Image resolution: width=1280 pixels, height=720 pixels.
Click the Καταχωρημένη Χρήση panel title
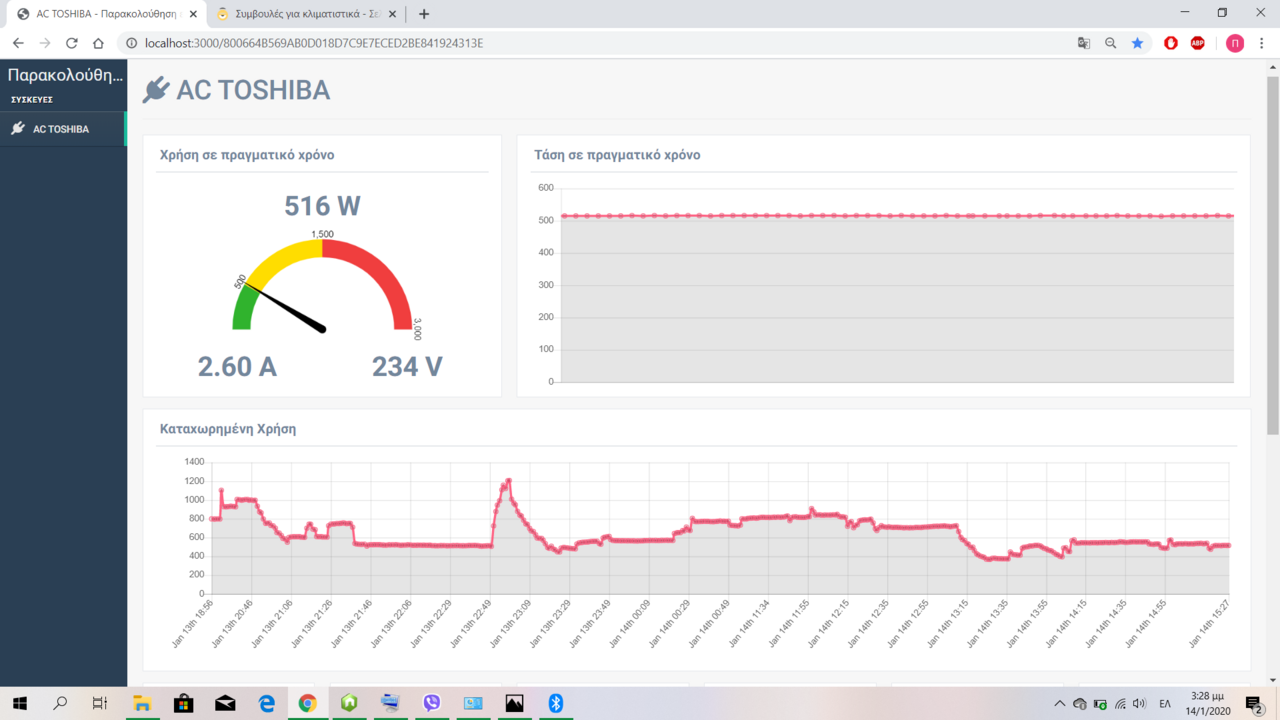tap(228, 429)
